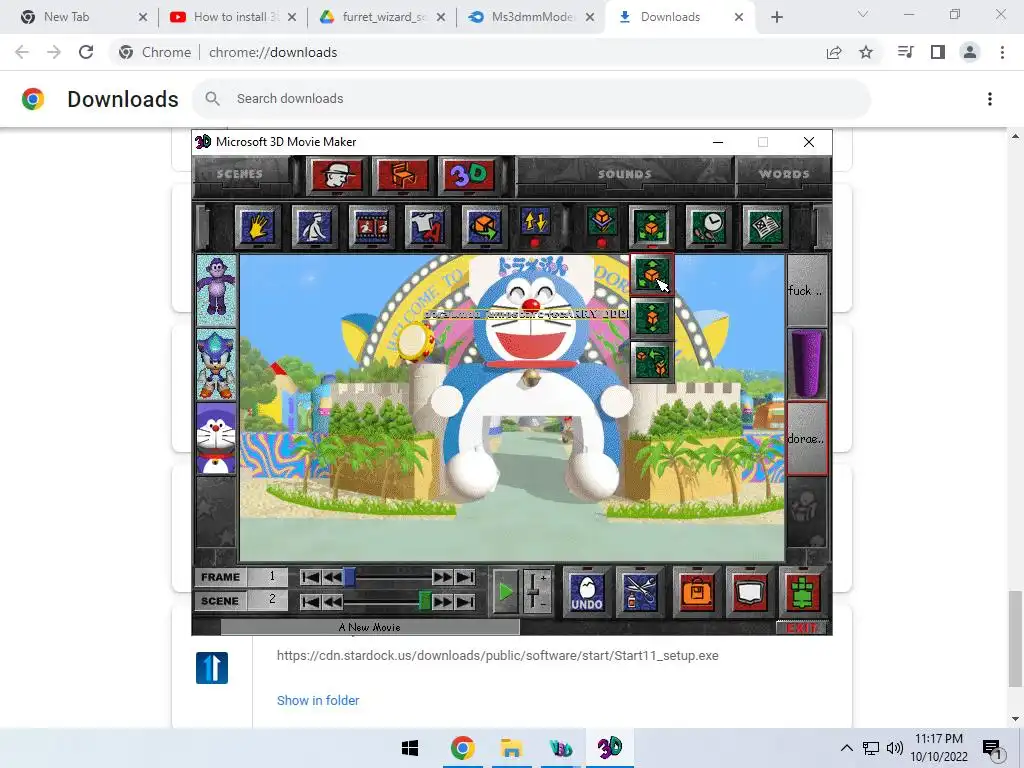Viewport: 1024px width, 768px height.
Task: Open the filmstrip action browser tool
Action: coord(371,227)
